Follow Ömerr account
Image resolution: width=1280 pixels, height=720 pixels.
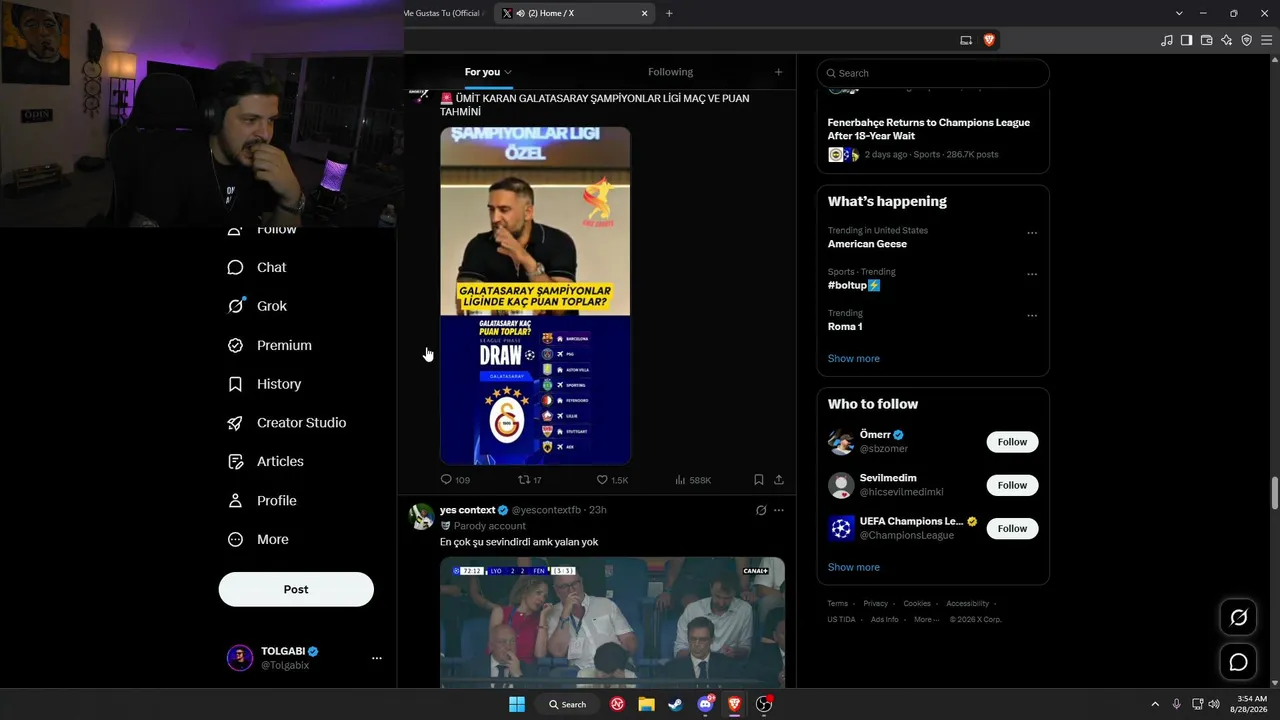(1012, 442)
